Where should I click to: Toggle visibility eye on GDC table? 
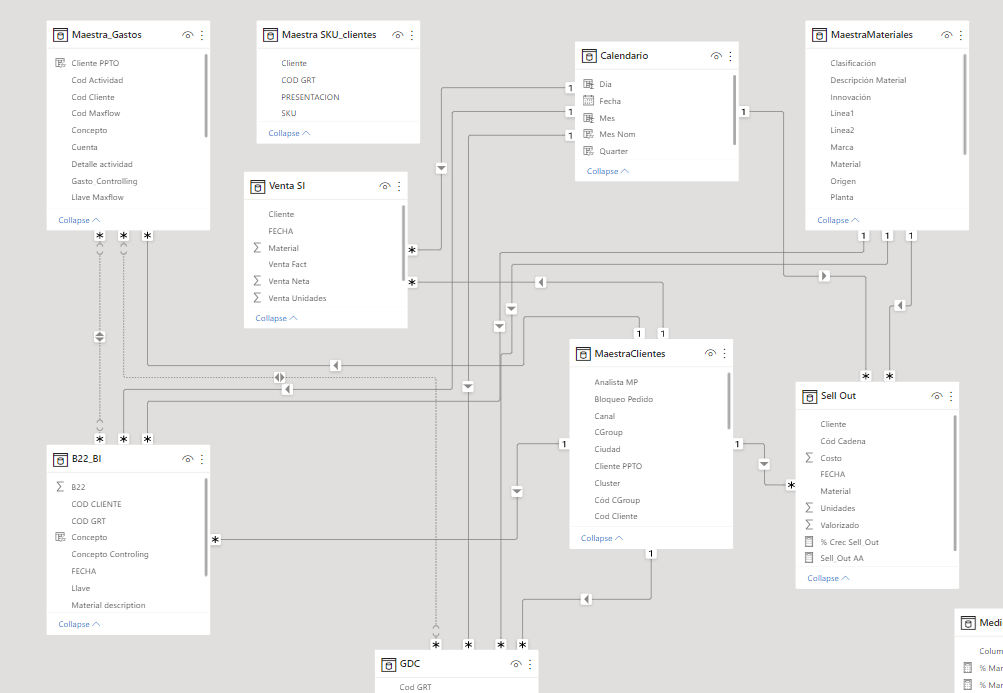pos(516,664)
